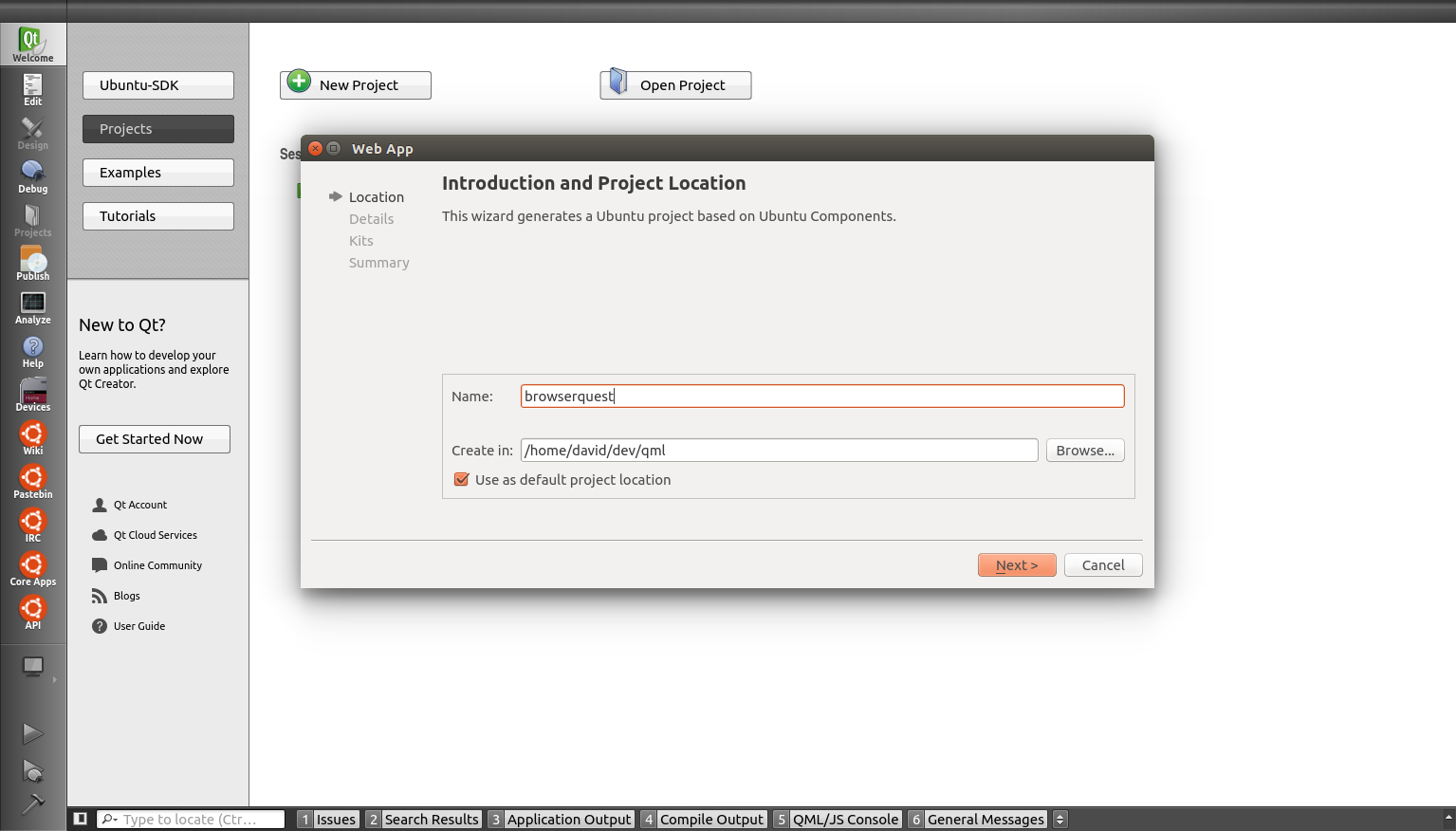Open the API documentation shortcut

point(32,613)
